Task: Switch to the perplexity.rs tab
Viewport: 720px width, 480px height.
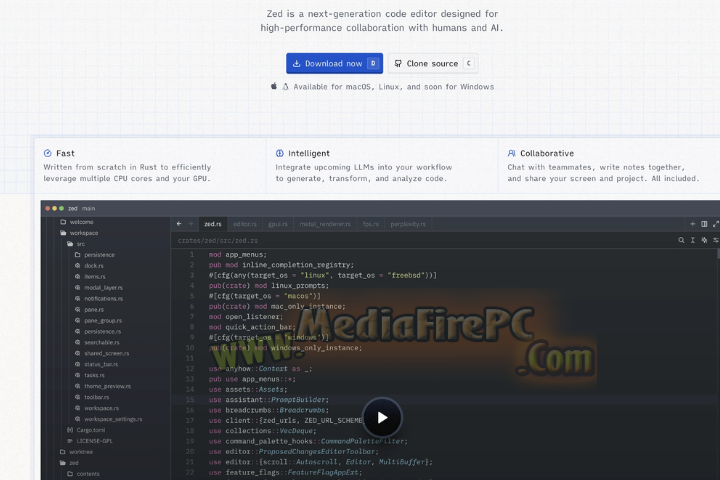Action: 408,224
